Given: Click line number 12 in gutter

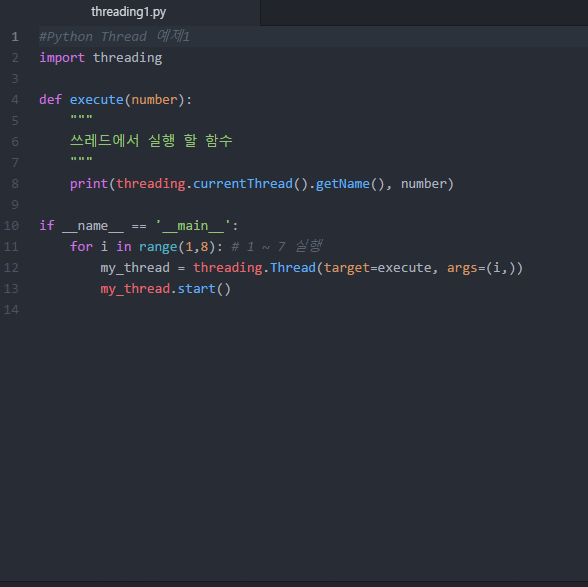Looking at the screenshot, I should (x=11, y=268).
